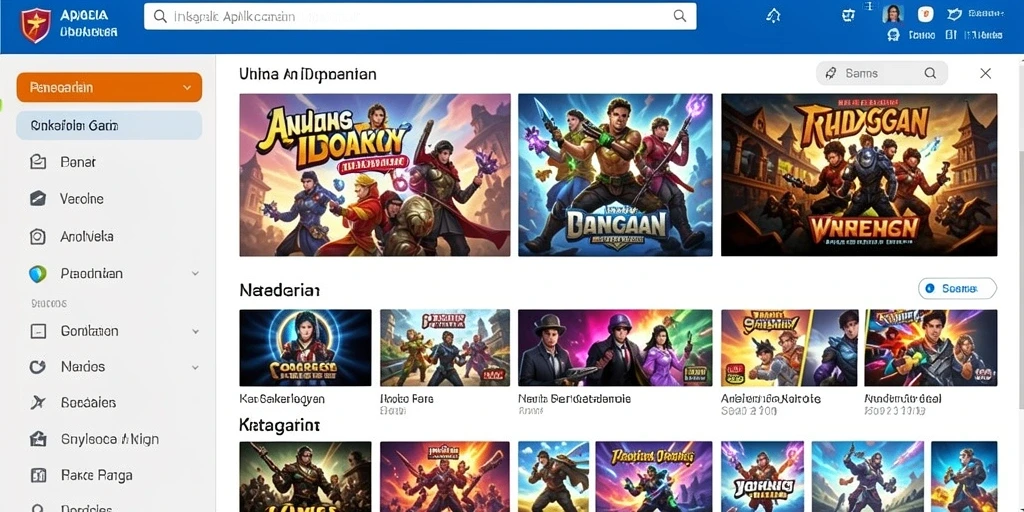1024x512 pixels.
Task: Open the first featured banner with the yellow title
Action: pyautogui.click(x=375, y=174)
